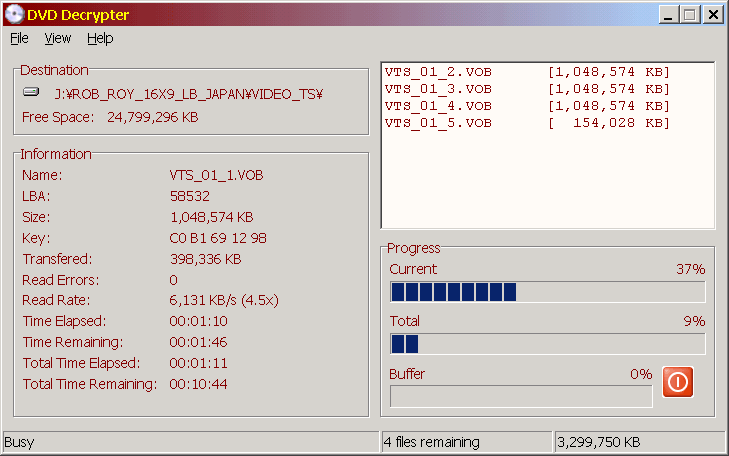Open the View menu
This screenshot has width=729, height=456.
tap(58, 38)
